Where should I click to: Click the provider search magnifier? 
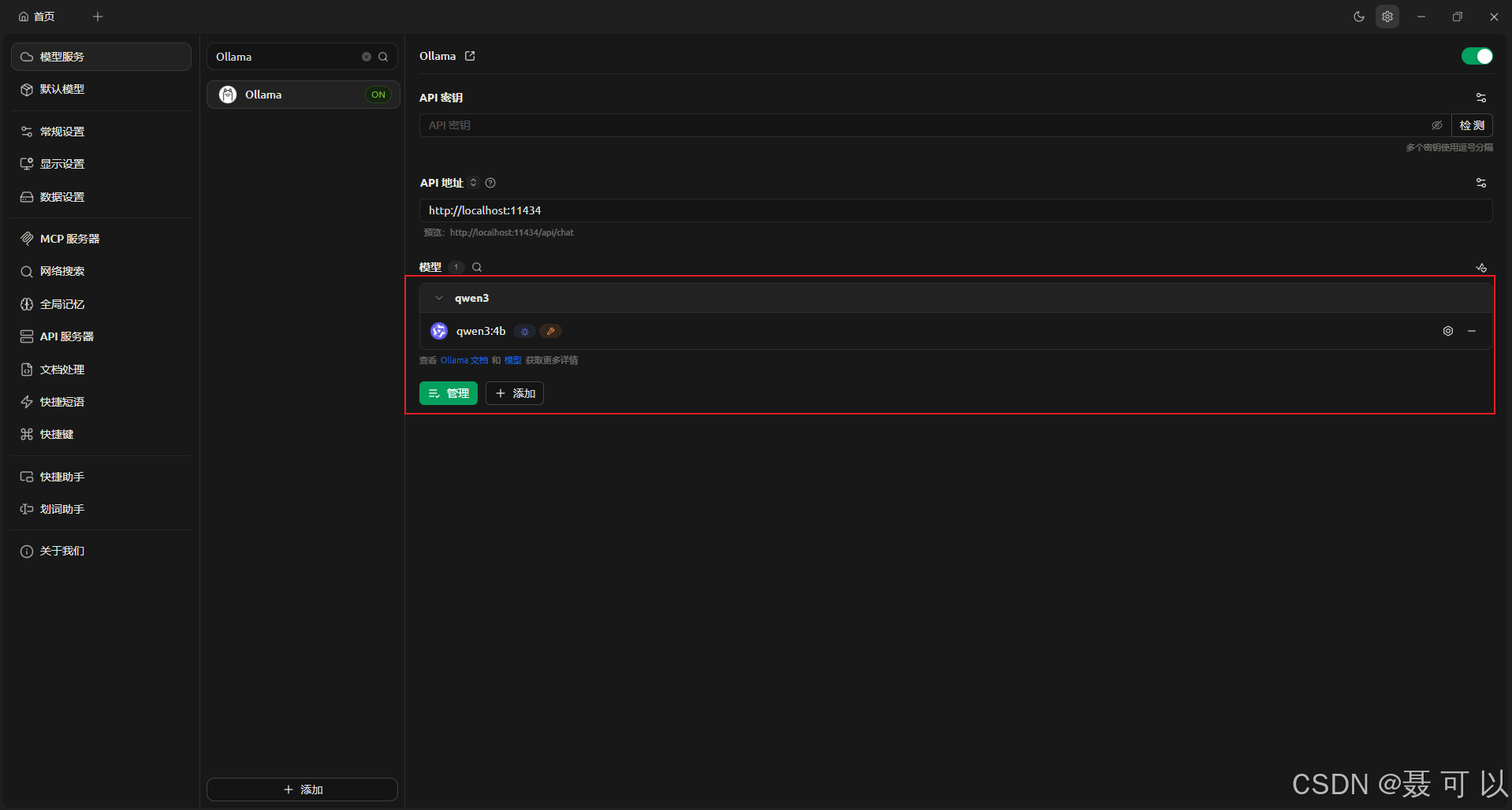383,57
